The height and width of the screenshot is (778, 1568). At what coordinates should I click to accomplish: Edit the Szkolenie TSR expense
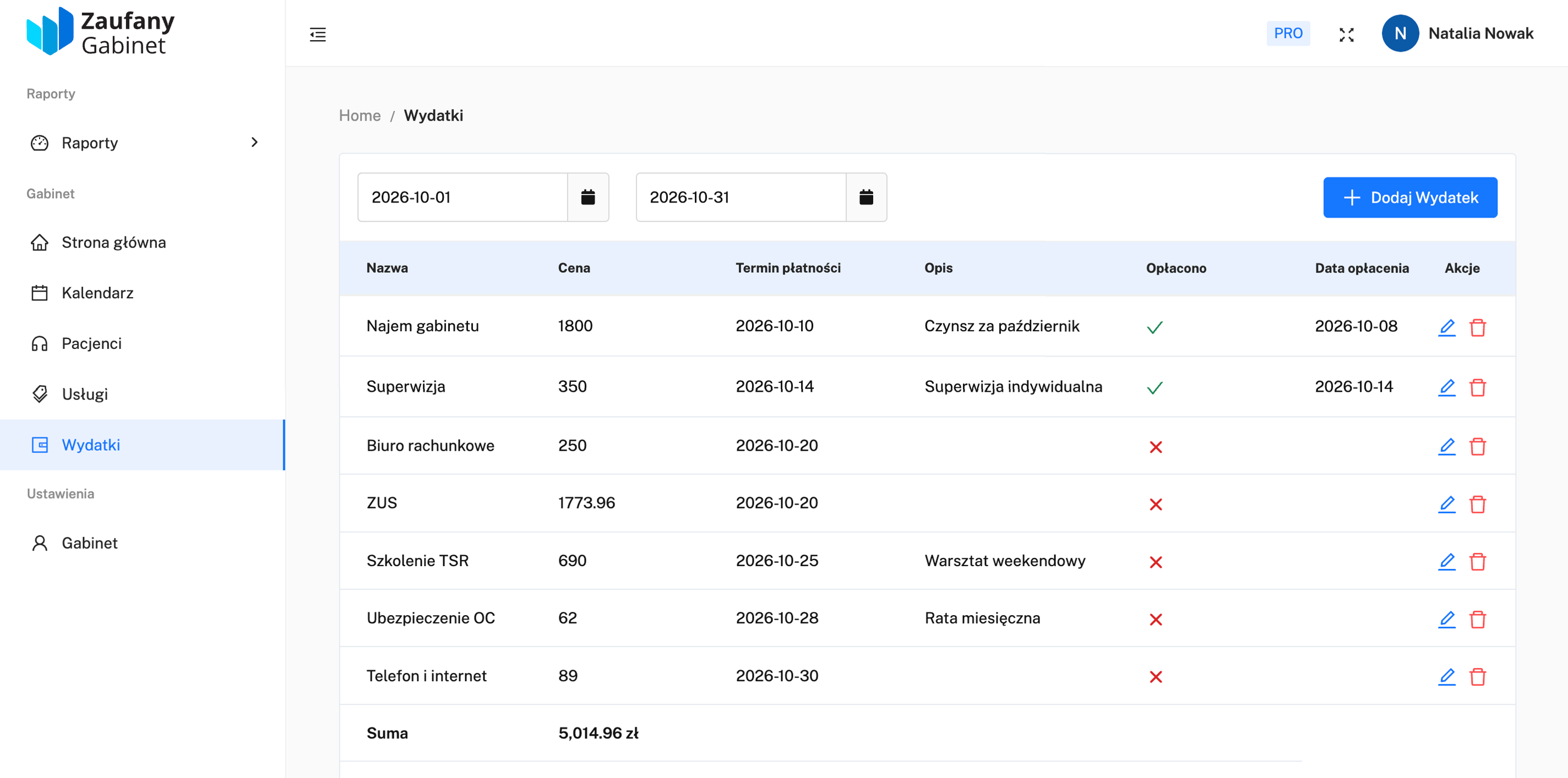(x=1447, y=561)
